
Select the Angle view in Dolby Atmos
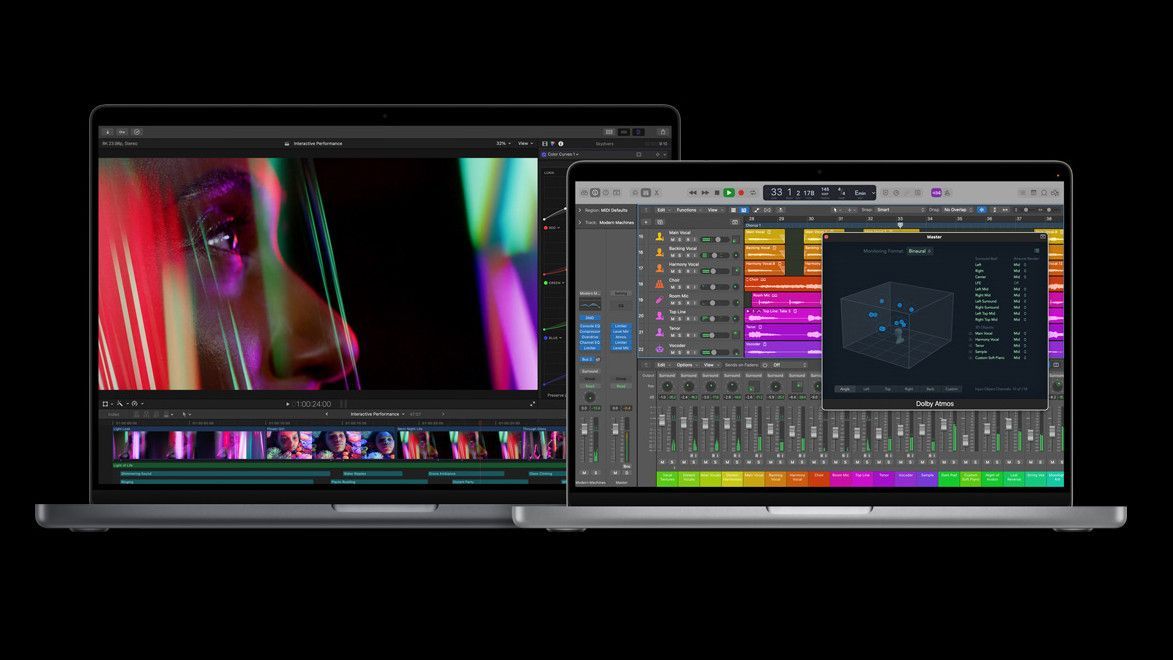click(x=845, y=389)
